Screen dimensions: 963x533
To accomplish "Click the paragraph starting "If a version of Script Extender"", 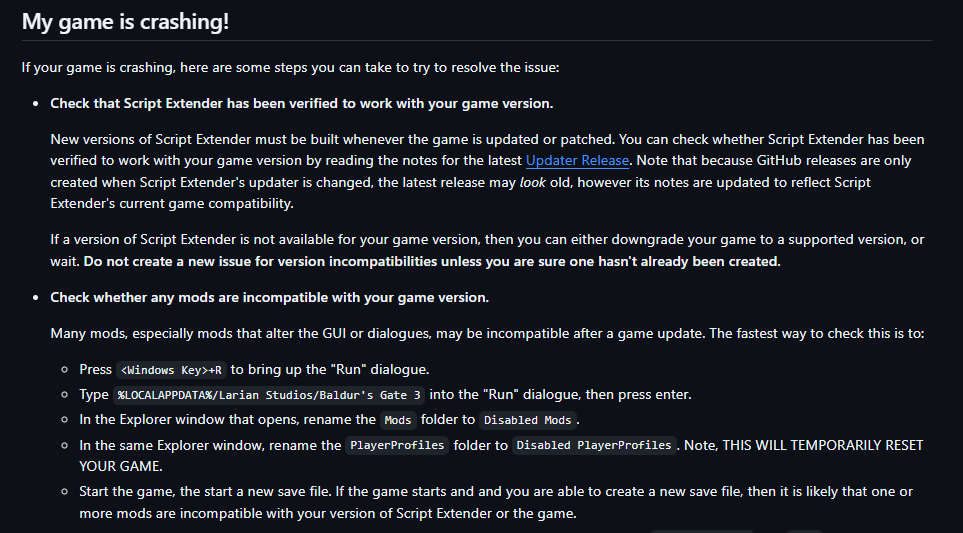I will 488,251.
